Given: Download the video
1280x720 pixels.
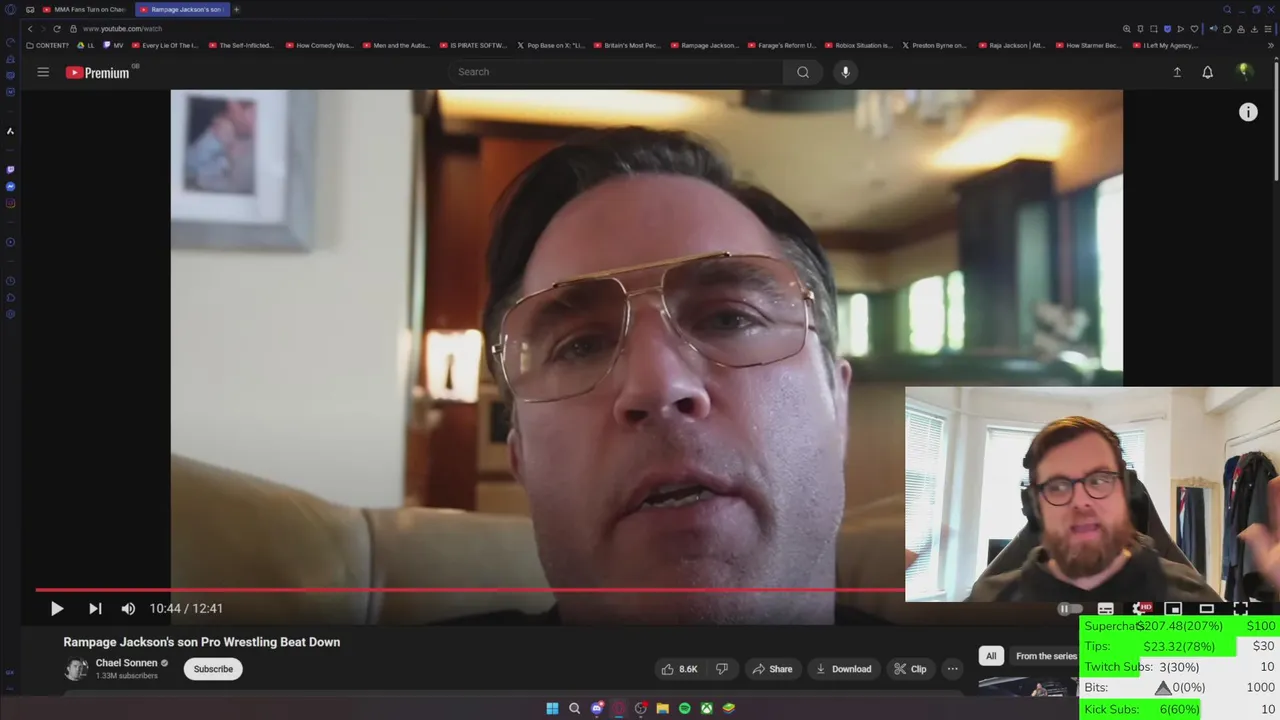Looking at the screenshot, I should coord(843,669).
